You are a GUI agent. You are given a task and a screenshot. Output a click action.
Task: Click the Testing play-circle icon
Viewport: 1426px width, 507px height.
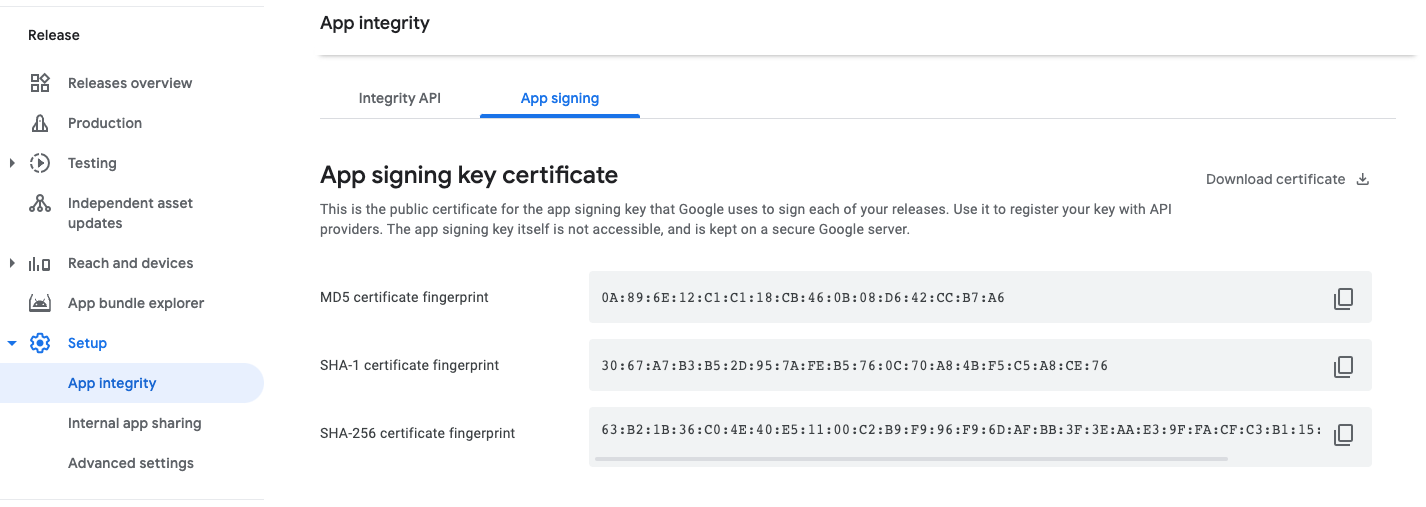[40, 163]
